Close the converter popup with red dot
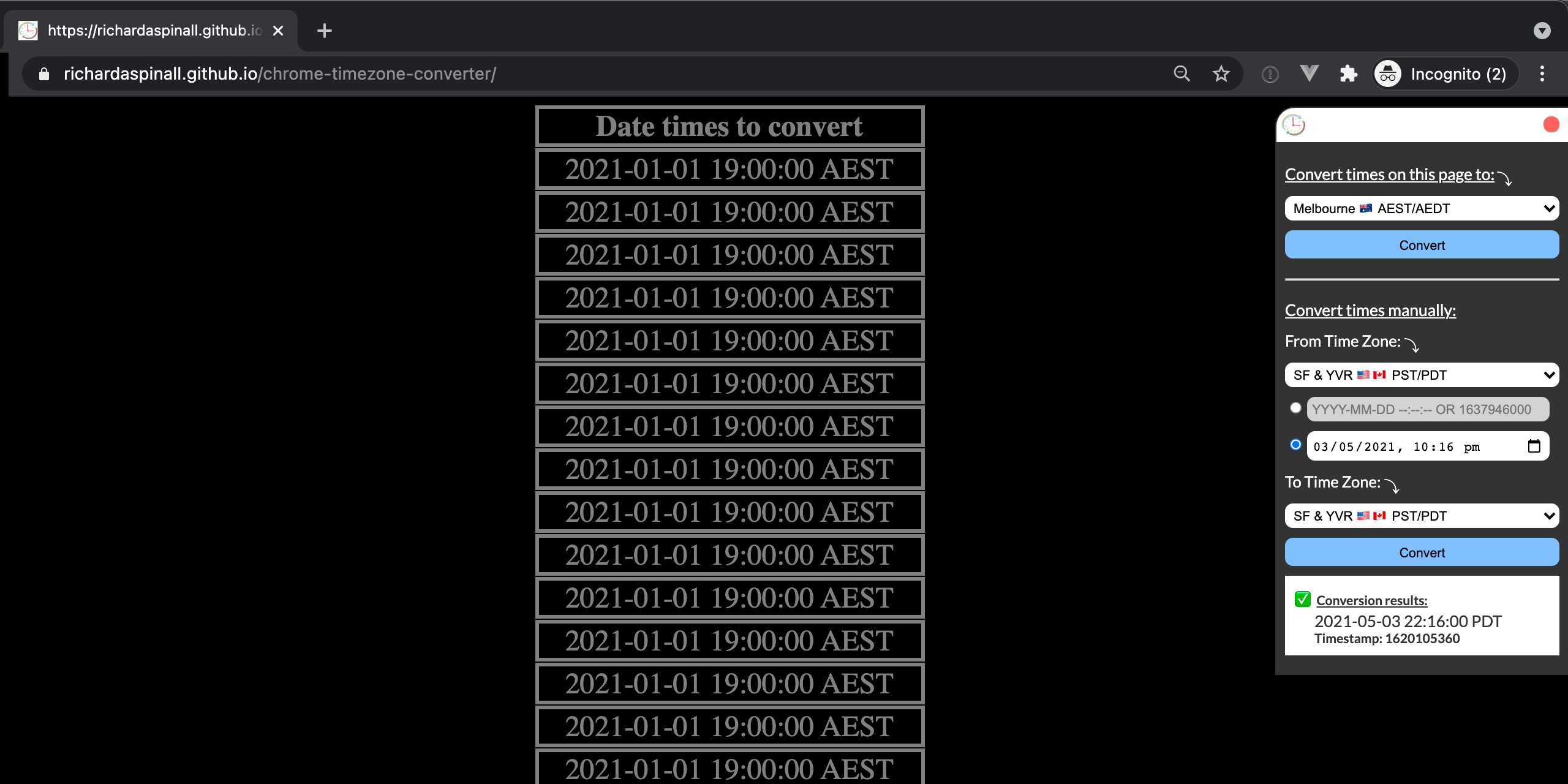1568x784 pixels. (x=1551, y=125)
